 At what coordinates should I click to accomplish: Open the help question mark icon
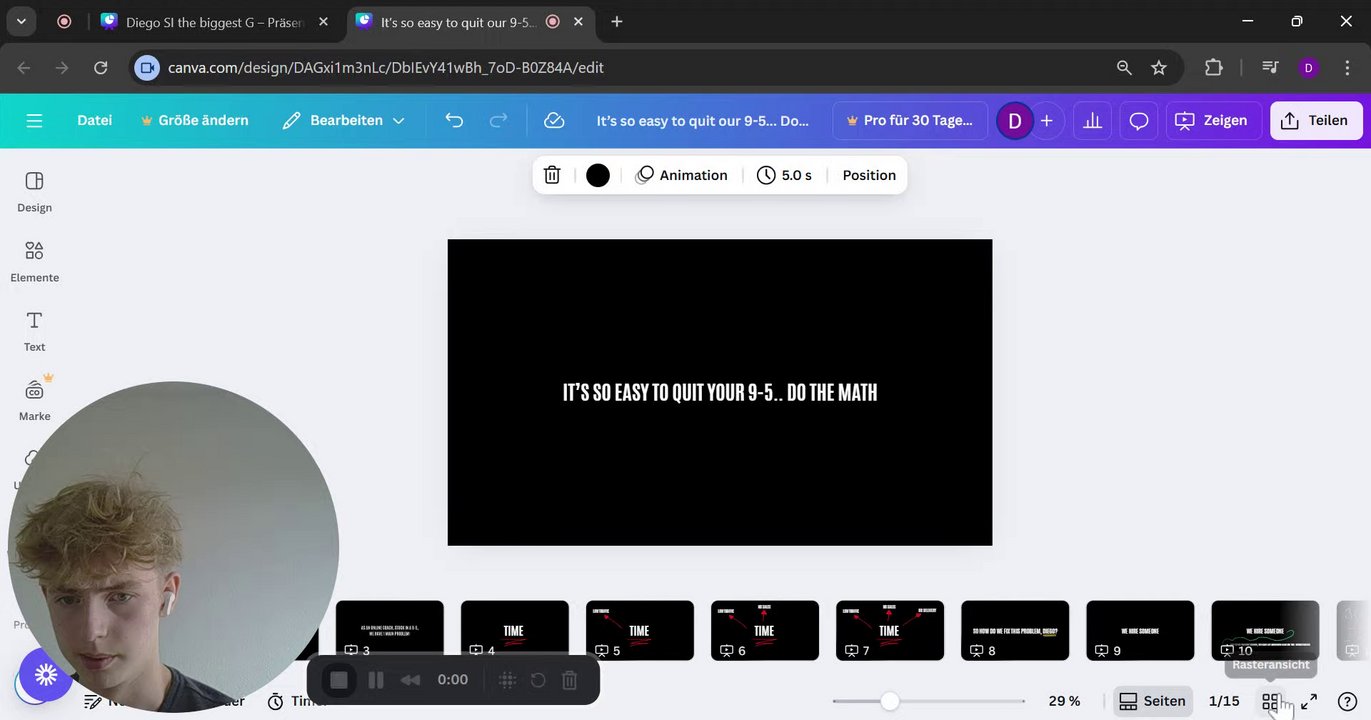(x=1347, y=702)
